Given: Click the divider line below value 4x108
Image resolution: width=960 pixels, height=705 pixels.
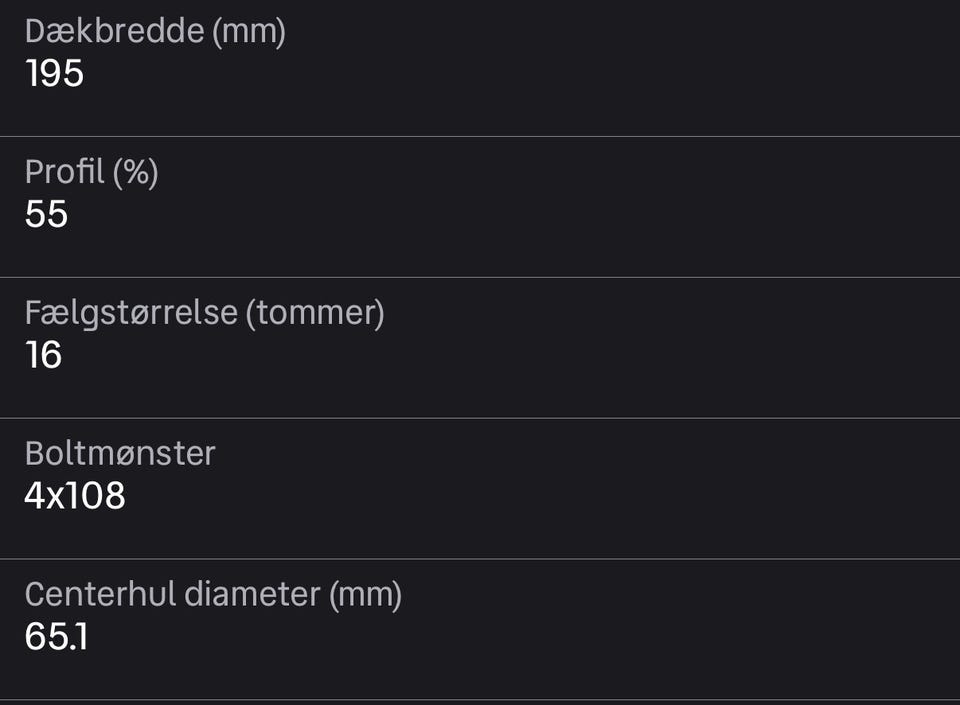Looking at the screenshot, I should [x=480, y=559].
